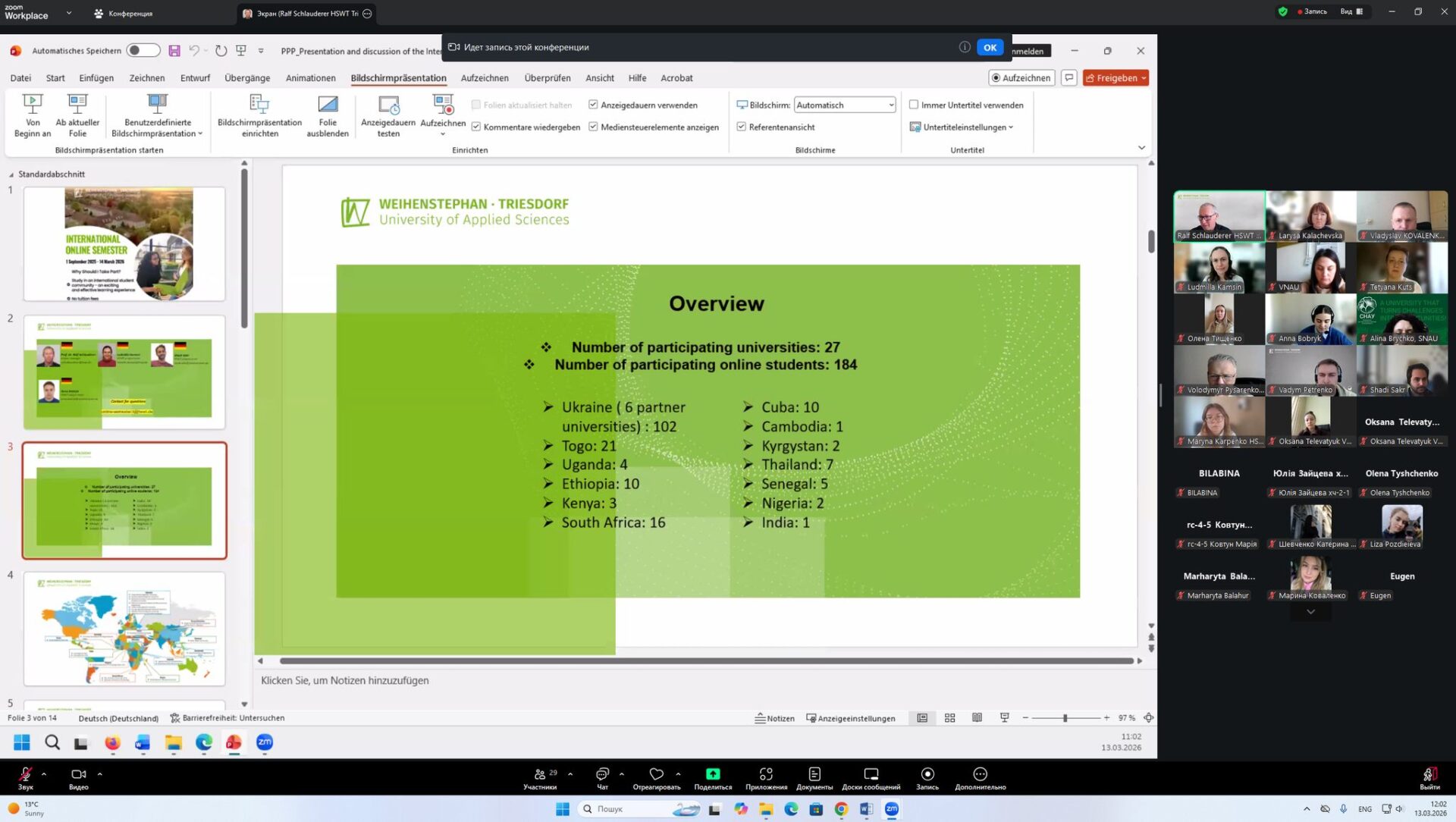Click the save icon in PowerPoint title bar
Screen dimensions: 1456x822
click(174, 51)
